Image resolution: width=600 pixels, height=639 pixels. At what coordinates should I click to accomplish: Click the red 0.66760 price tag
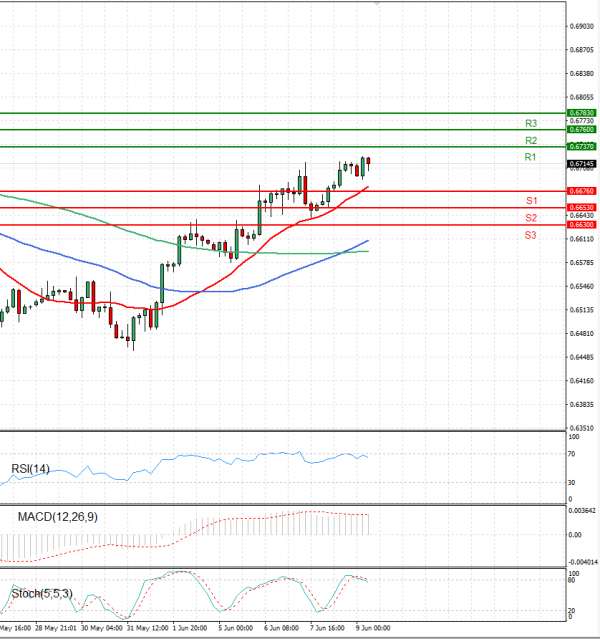pos(582,191)
